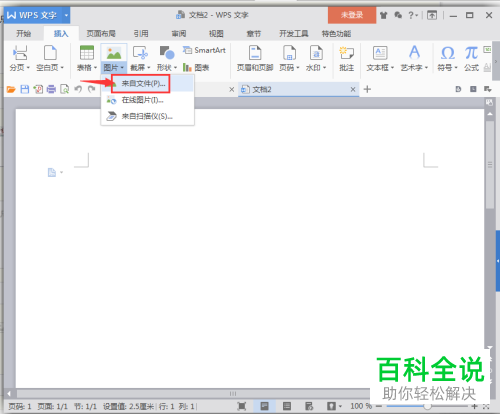Insert a 图表 chart
Screen dimensions: 500x414
[x=196, y=68]
